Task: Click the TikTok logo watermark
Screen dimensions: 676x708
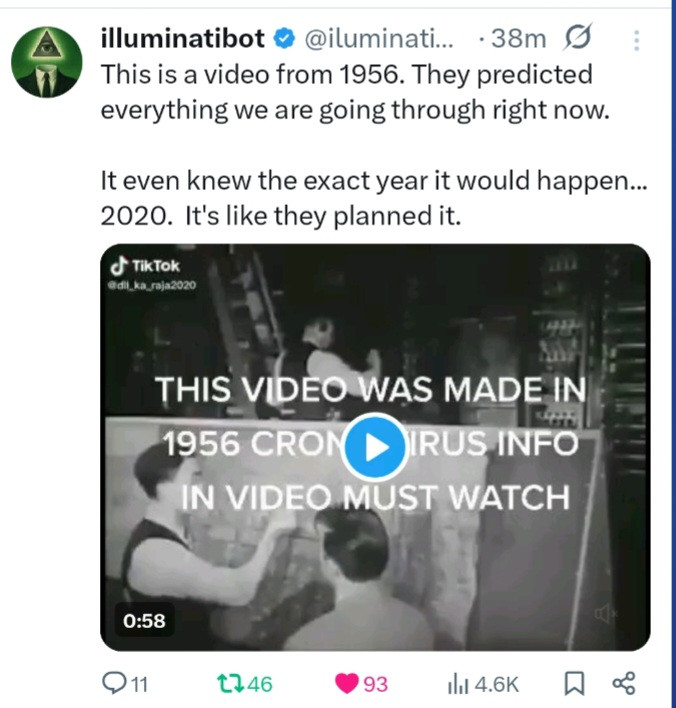Action: point(145,266)
